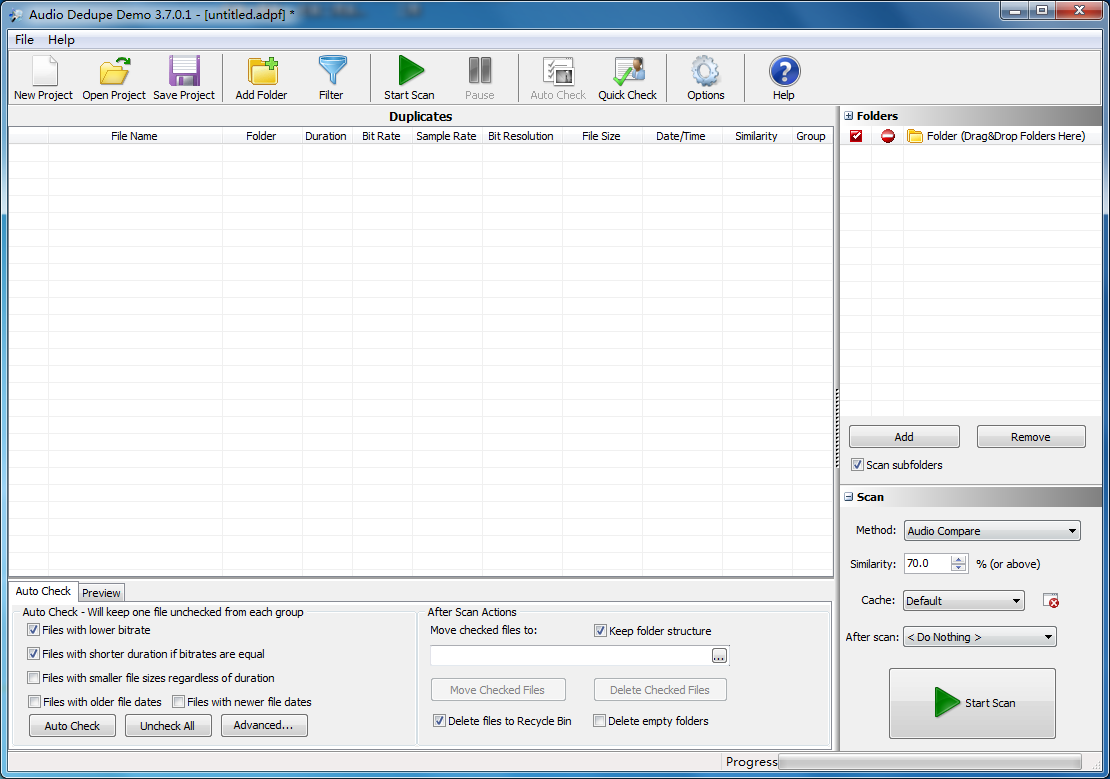Click the large Start Scan button

(x=972, y=703)
